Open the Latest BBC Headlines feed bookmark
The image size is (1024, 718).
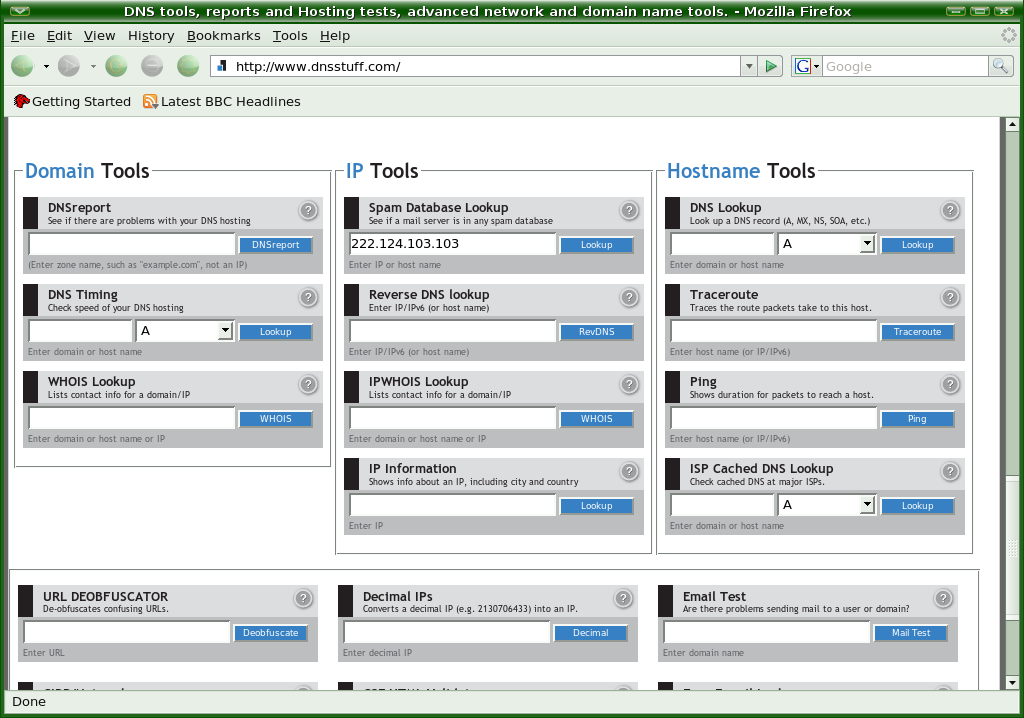(x=222, y=101)
